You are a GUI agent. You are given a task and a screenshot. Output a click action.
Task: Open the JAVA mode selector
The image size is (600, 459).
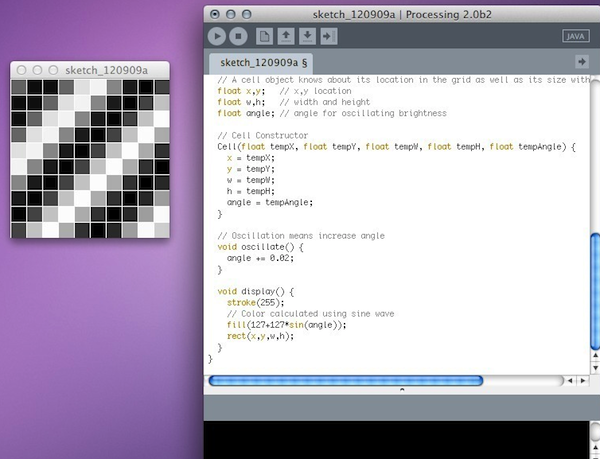tap(576, 36)
